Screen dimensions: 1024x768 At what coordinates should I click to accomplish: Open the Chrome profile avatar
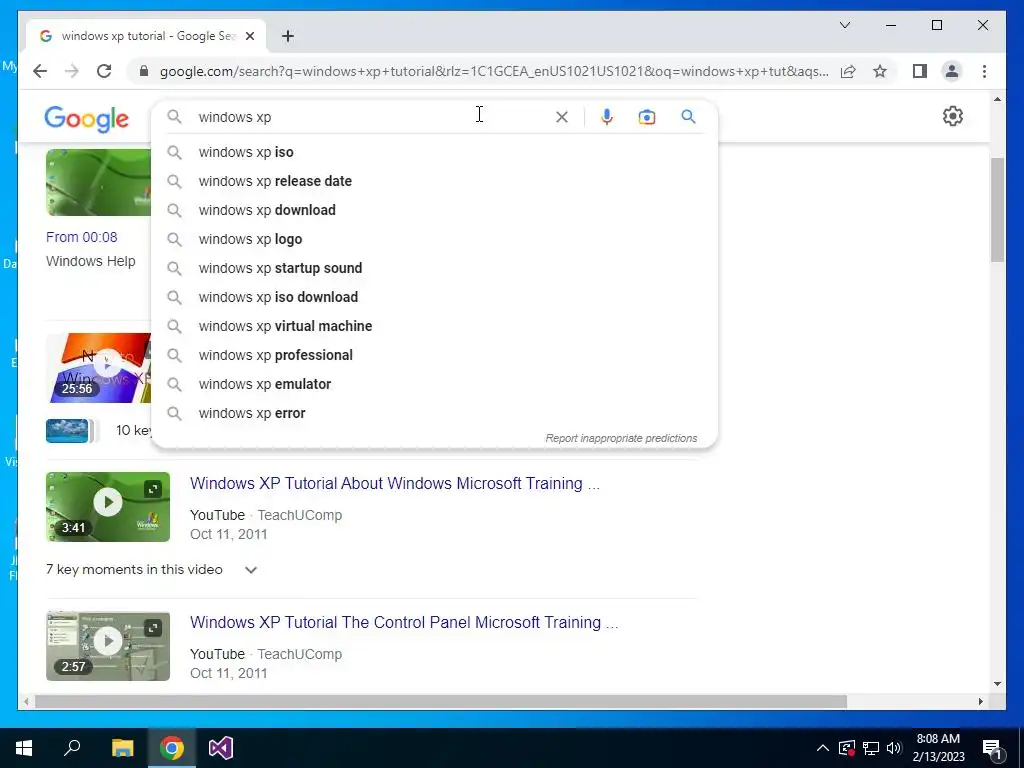952,71
